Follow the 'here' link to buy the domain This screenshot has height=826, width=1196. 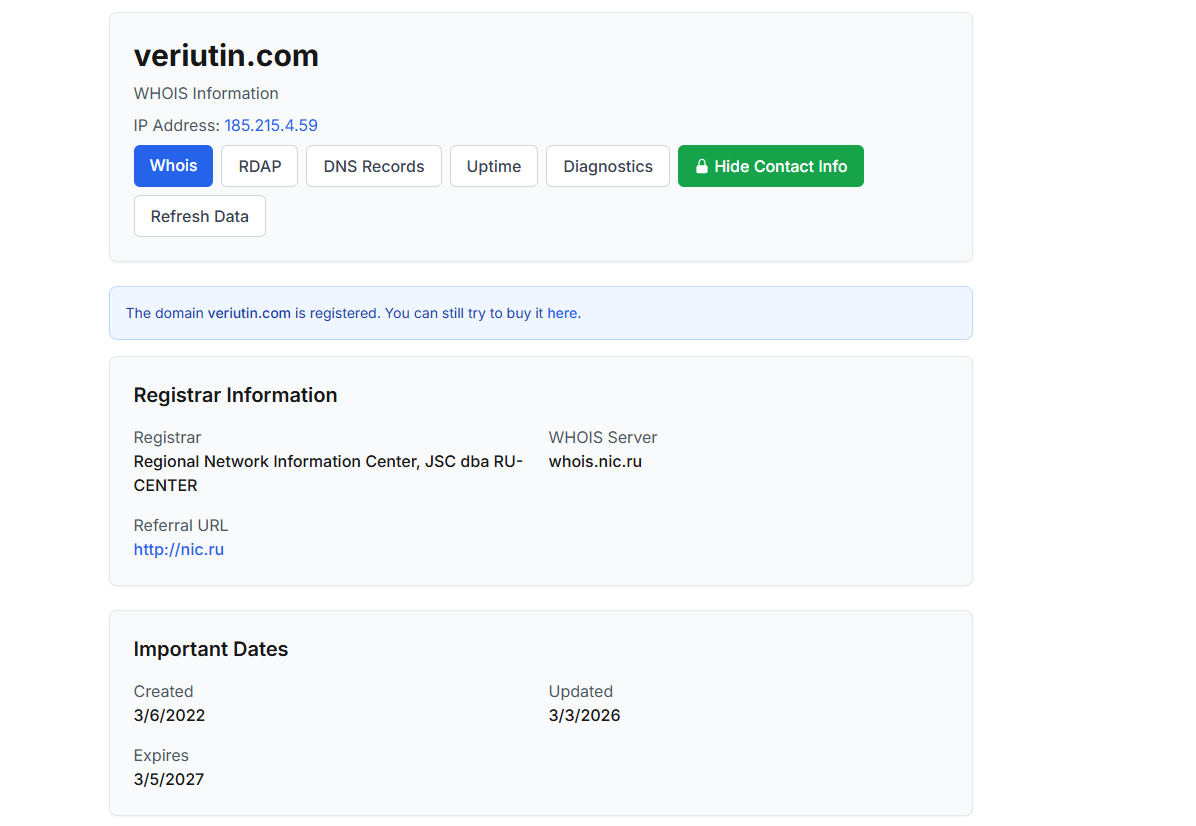click(x=562, y=313)
